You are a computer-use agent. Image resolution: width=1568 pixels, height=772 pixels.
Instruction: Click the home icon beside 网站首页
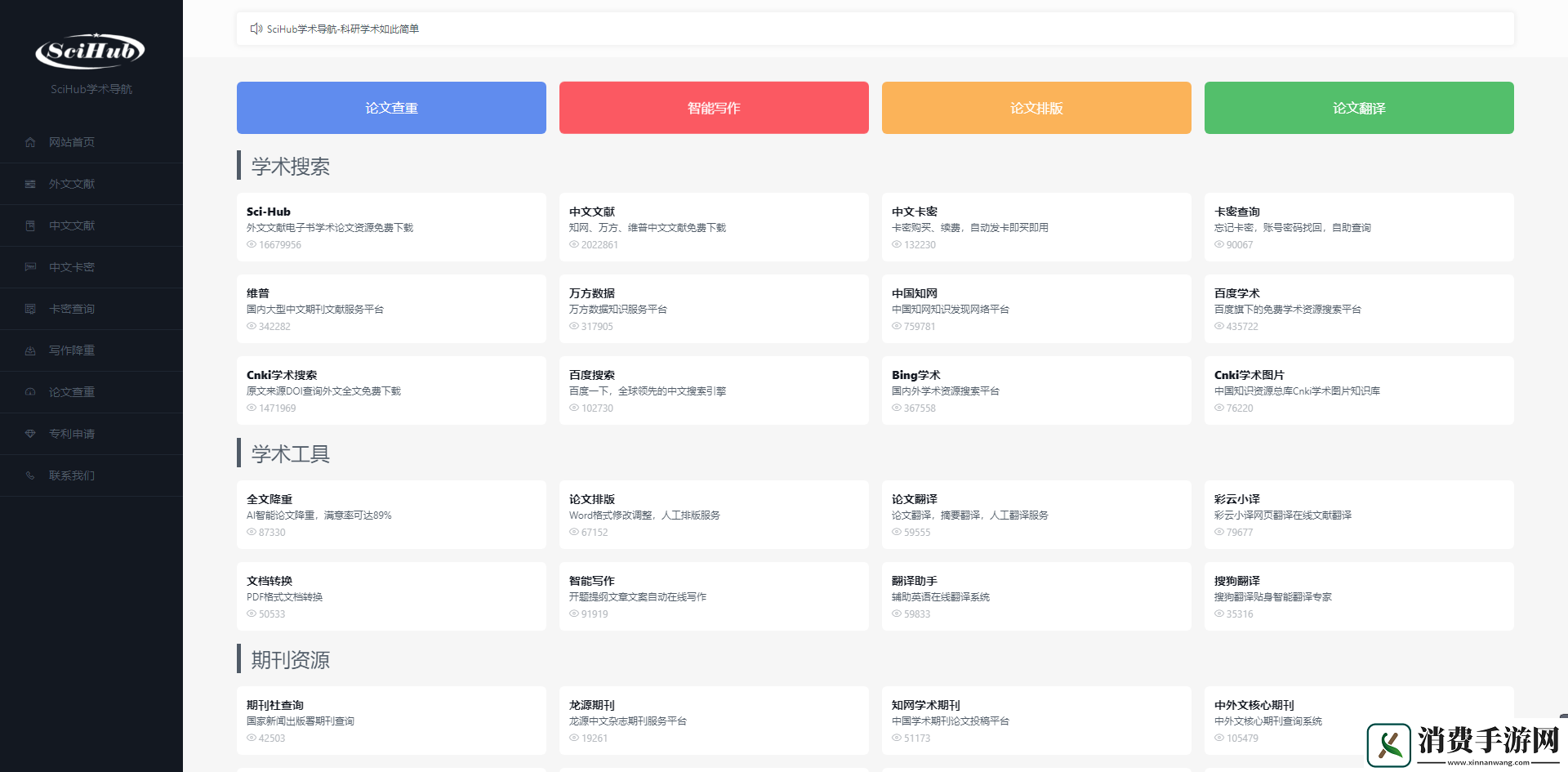[x=30, y=142]
